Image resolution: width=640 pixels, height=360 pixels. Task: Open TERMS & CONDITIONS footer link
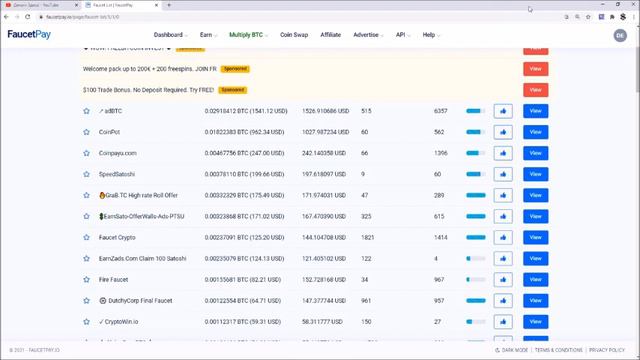559,350
